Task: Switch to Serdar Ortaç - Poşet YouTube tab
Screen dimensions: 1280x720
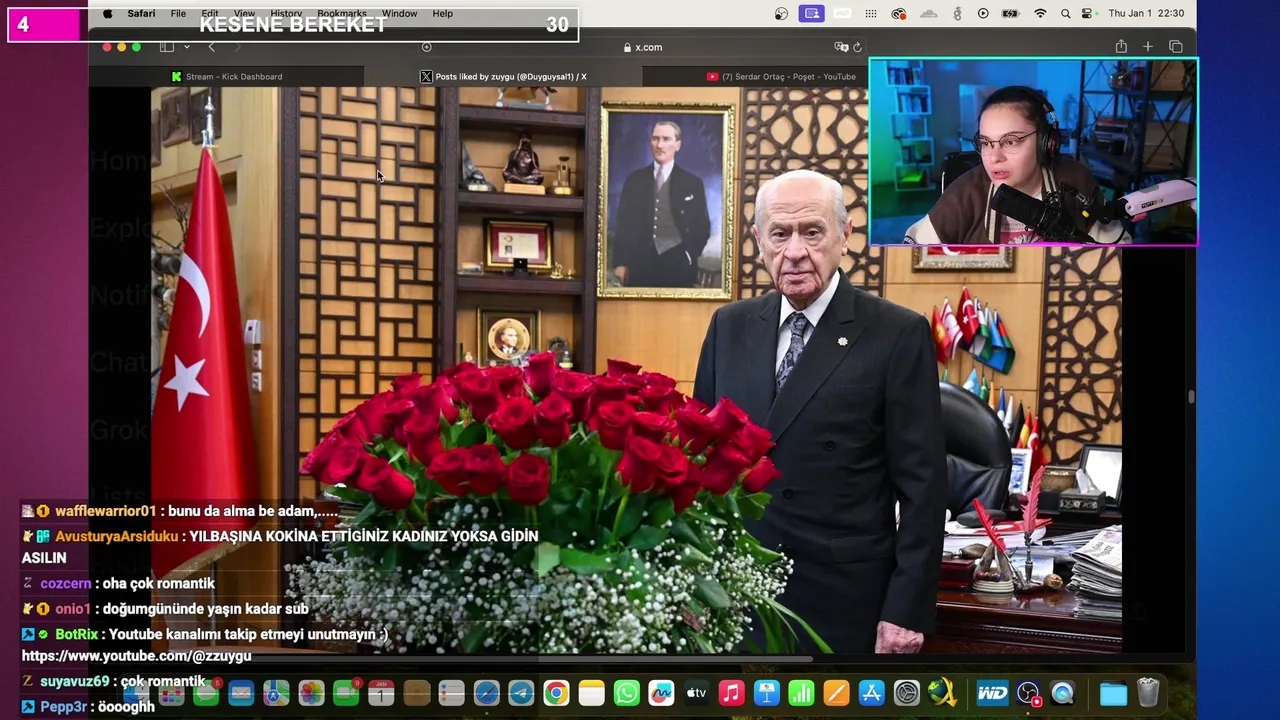Action: [x=781, y=76]
